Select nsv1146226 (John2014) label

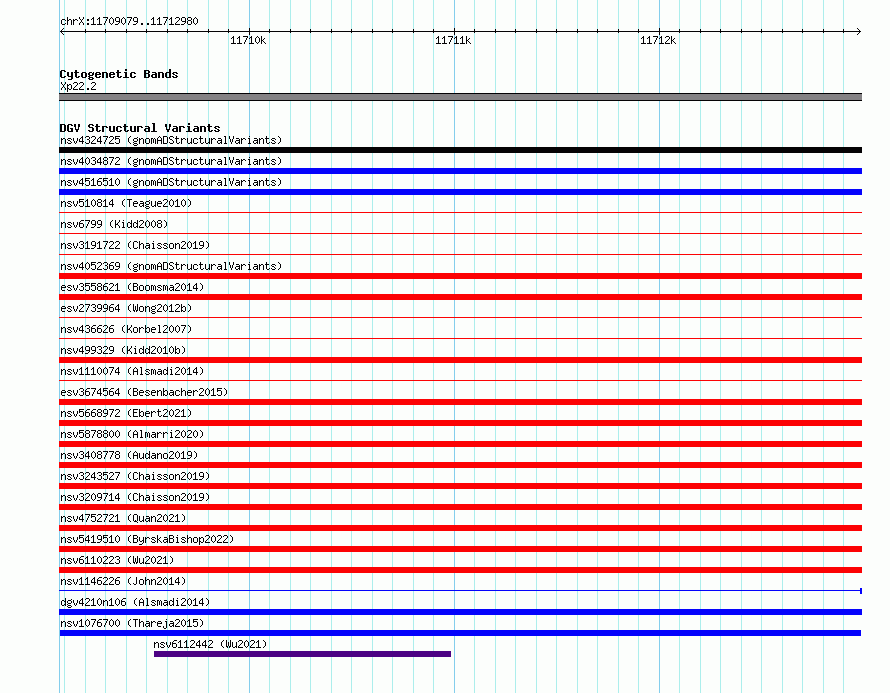tap(123, 581)
